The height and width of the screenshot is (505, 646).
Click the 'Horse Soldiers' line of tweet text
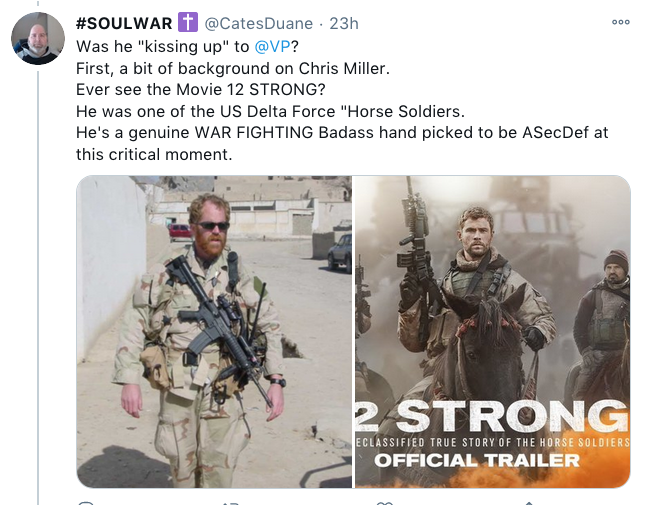[270, 111]
